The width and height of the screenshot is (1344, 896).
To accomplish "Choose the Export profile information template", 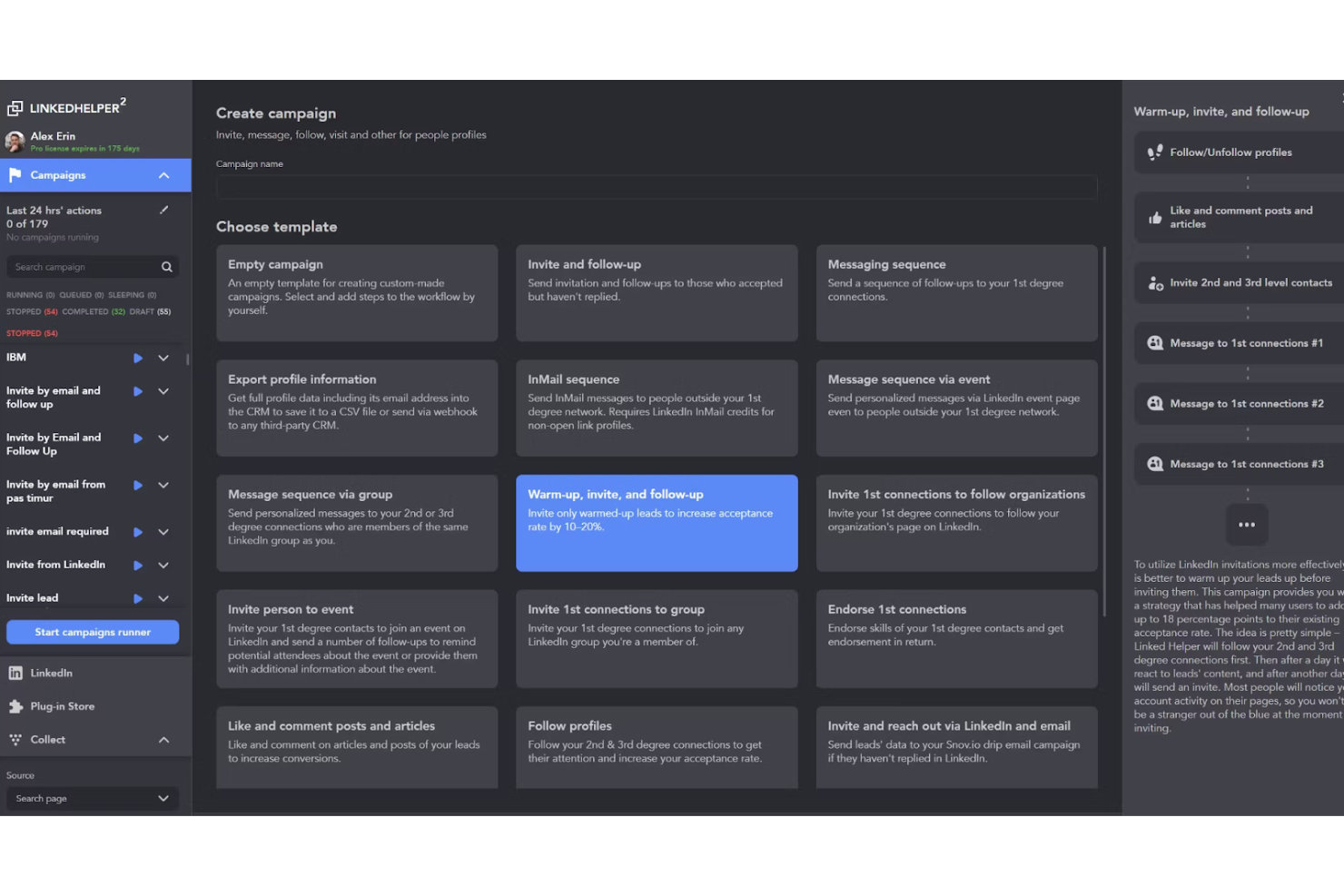I will point(357,409).
